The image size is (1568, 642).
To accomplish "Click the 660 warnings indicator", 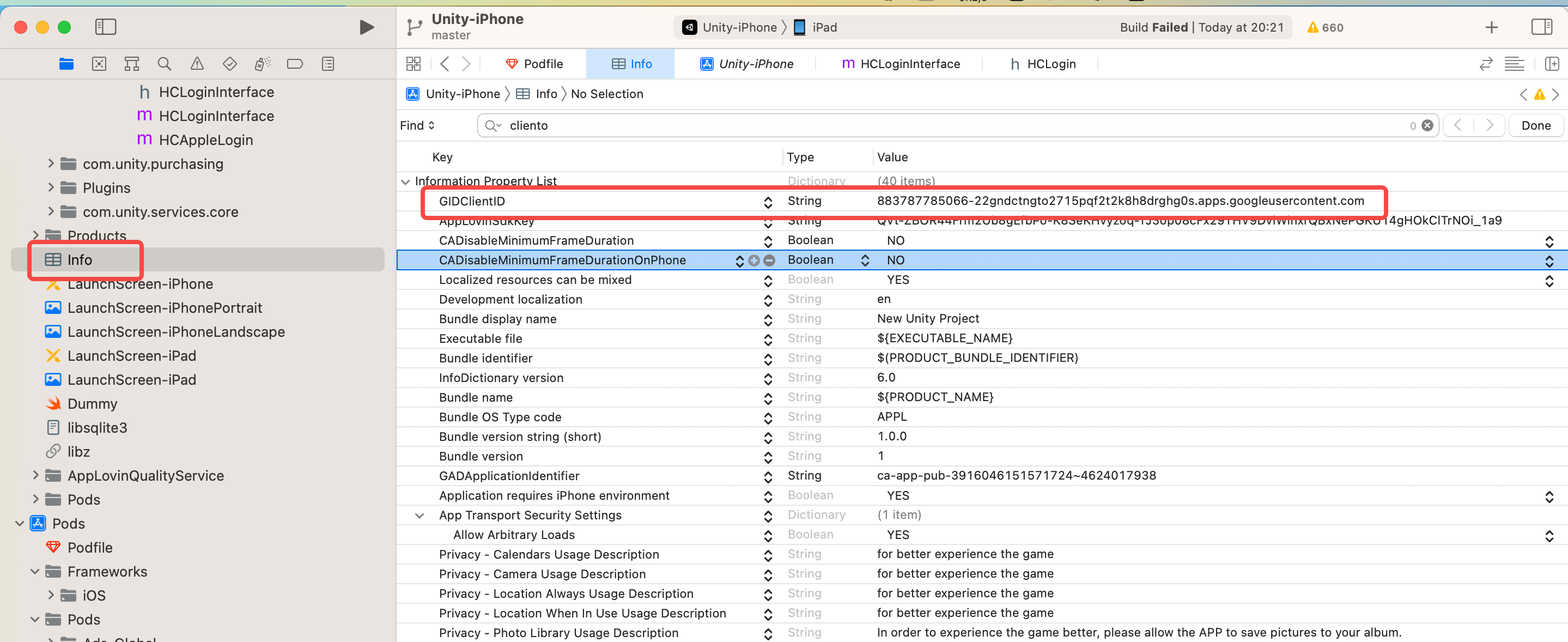I will [x=1325, y=27].
